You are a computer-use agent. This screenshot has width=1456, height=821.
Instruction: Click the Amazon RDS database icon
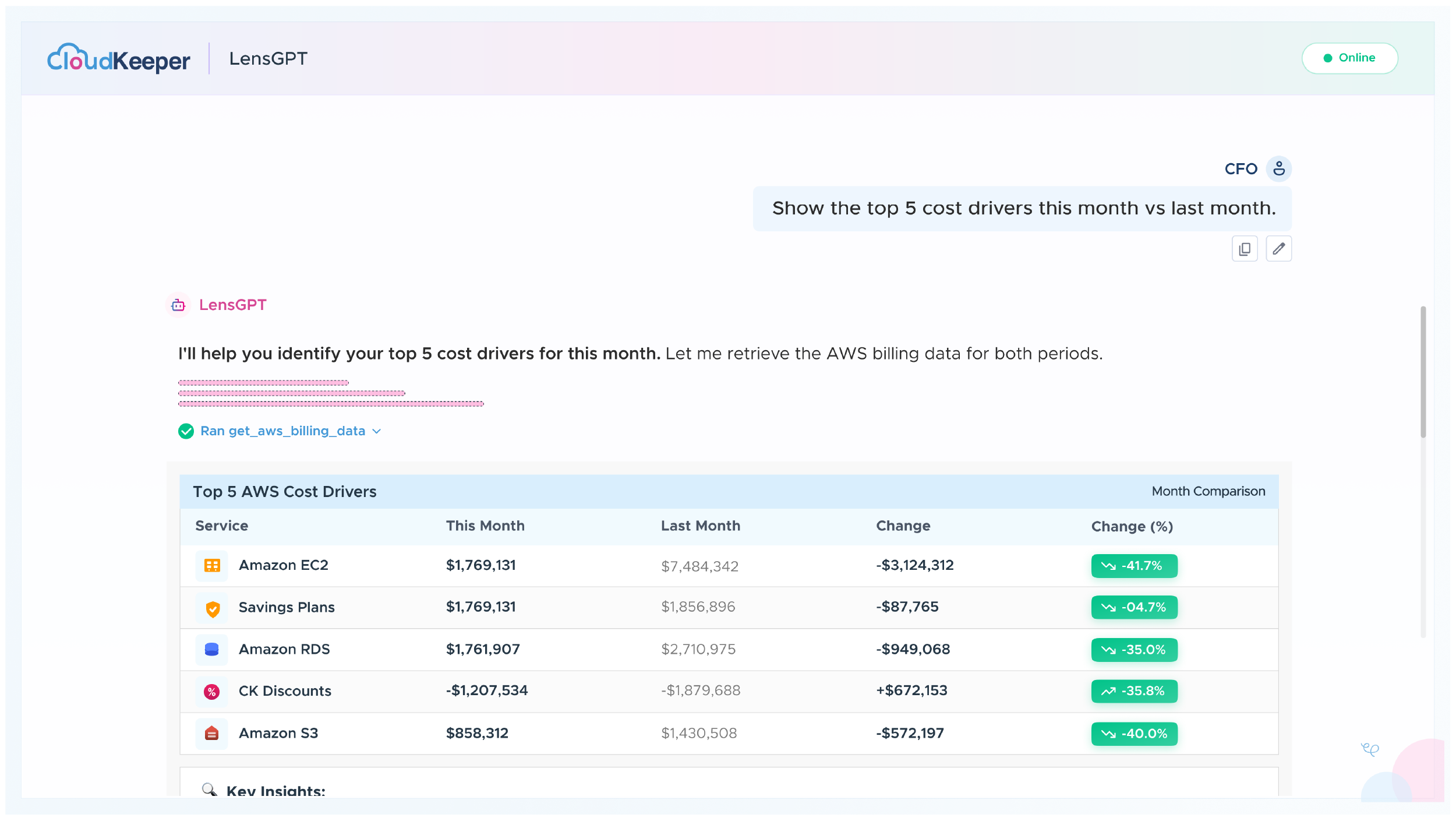(x=212, y=650)
